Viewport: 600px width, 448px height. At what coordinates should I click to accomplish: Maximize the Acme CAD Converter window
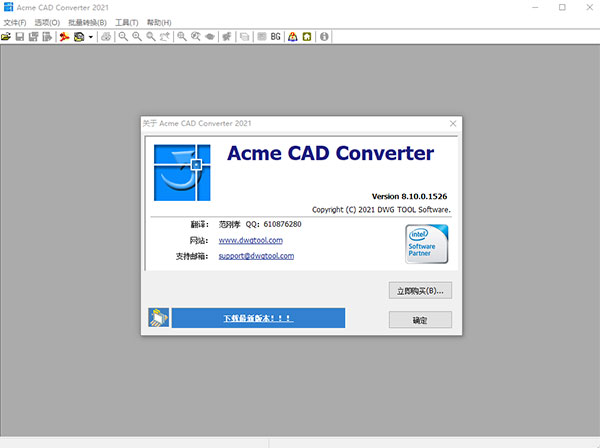coord(562,7)
